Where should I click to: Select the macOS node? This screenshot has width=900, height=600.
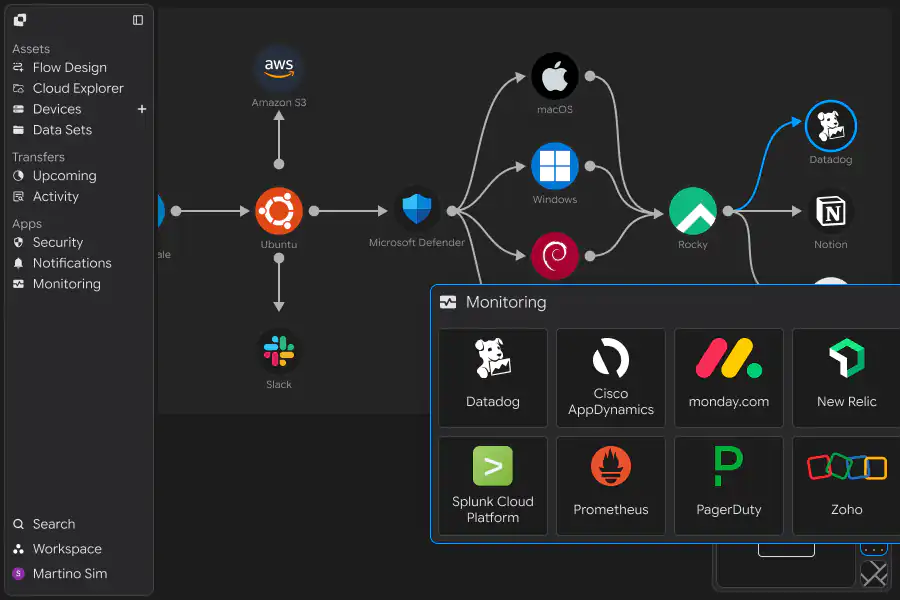coord(555,76)
